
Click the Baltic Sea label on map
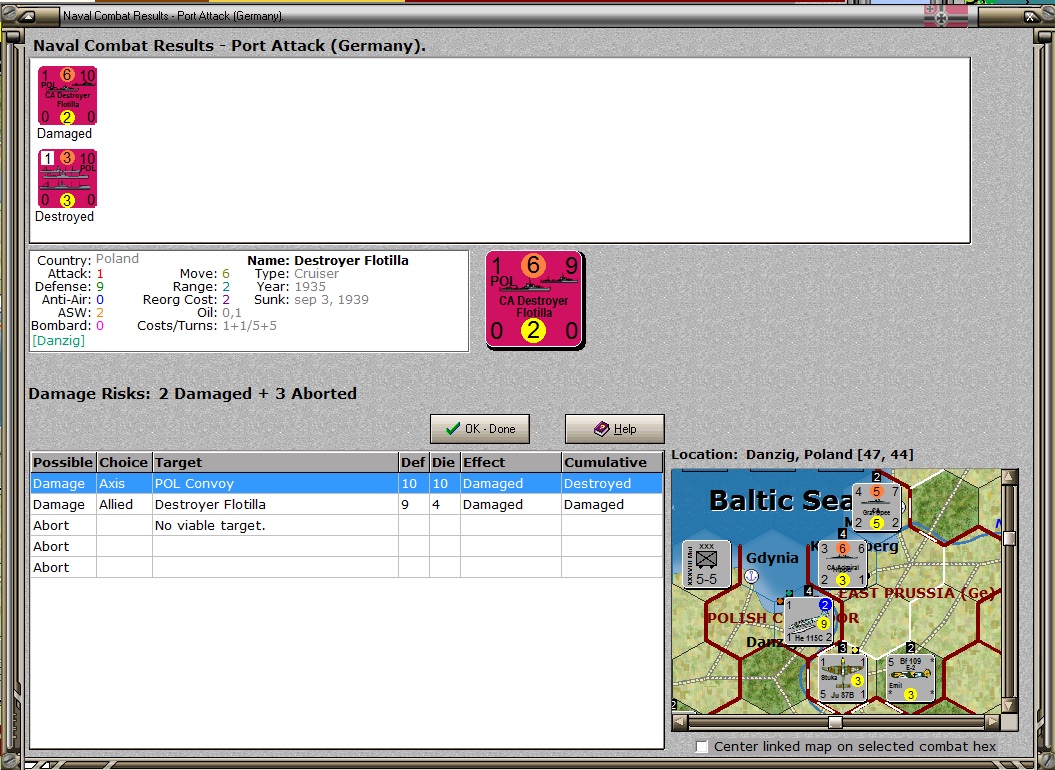tap(780, 500)
